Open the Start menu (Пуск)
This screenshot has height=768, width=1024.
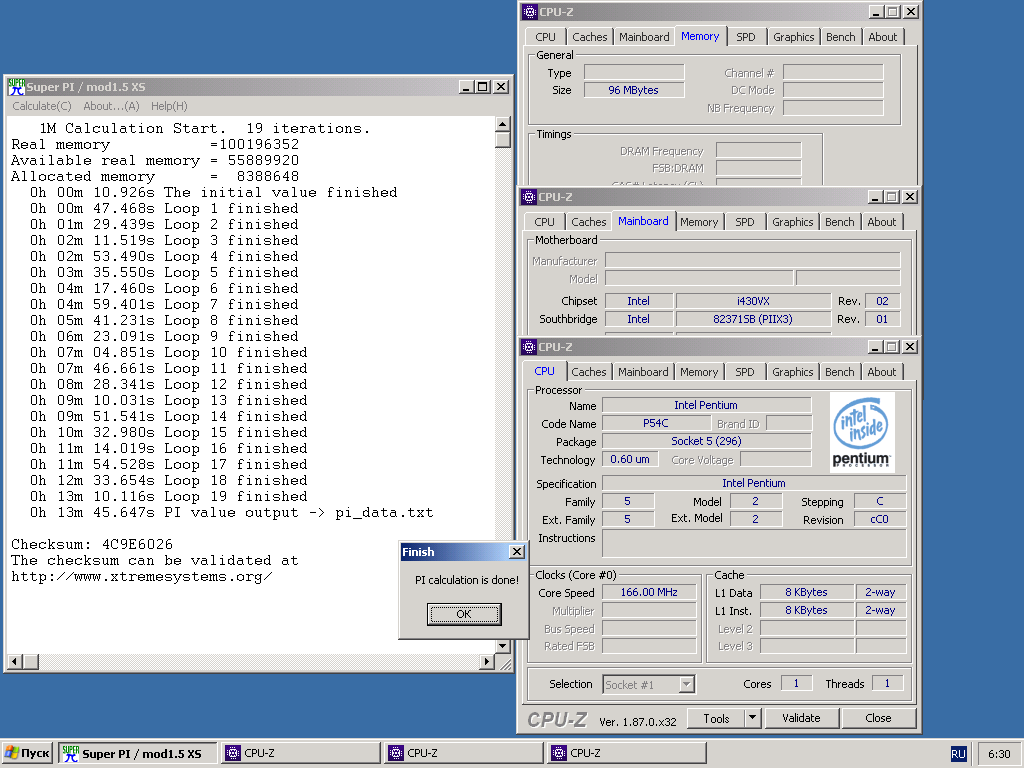(x=27, y=753)
